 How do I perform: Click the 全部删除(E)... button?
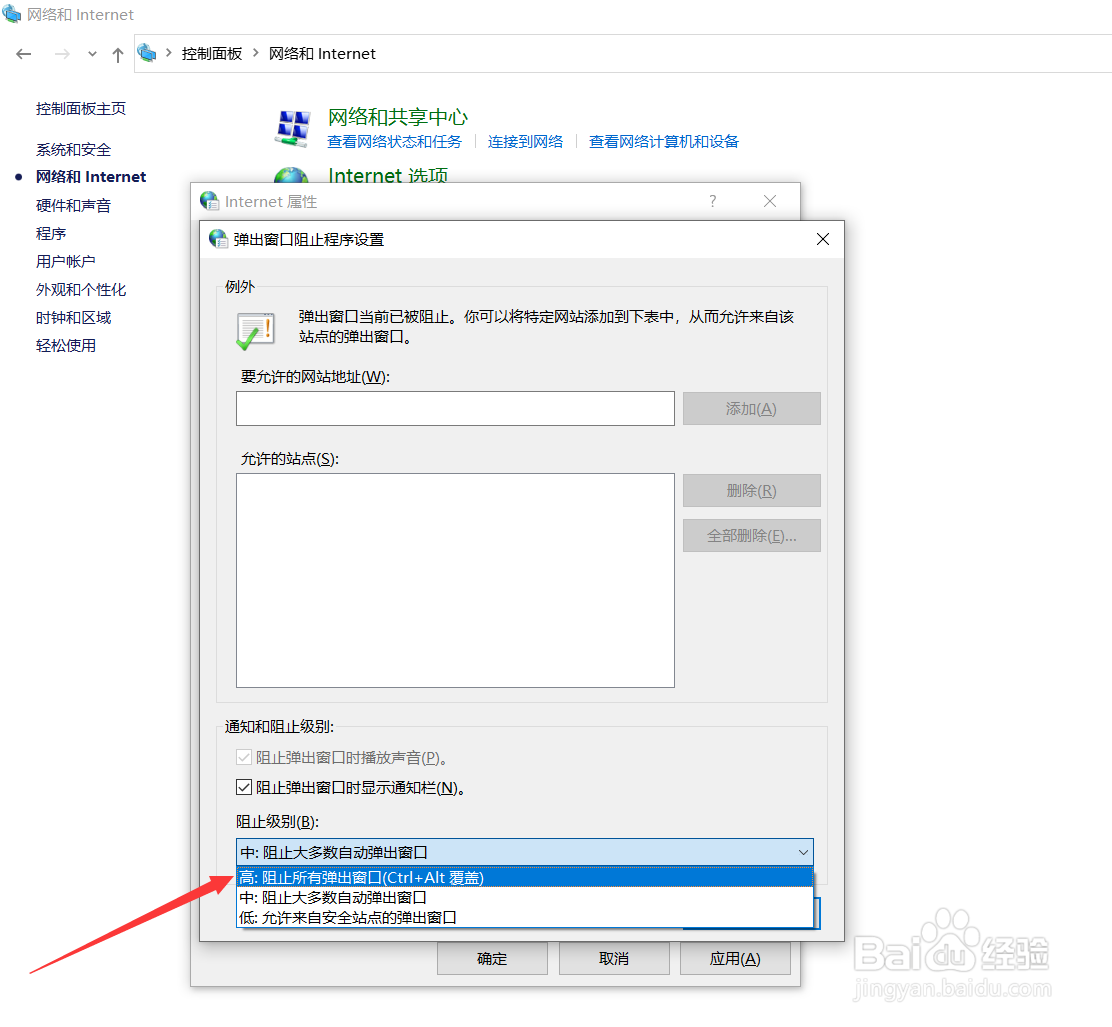[752, 535]
